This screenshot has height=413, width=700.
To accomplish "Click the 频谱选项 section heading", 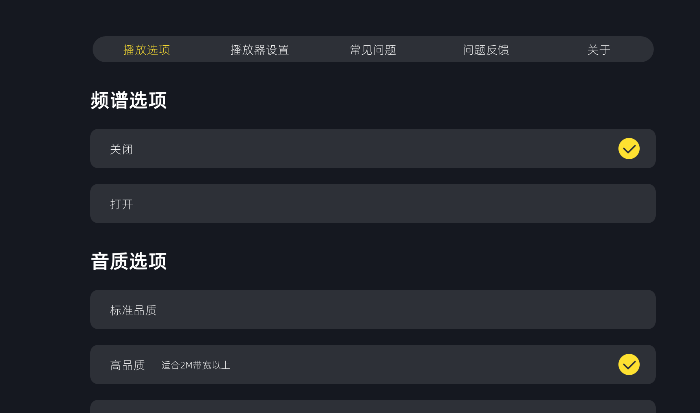I will [129, 100].
